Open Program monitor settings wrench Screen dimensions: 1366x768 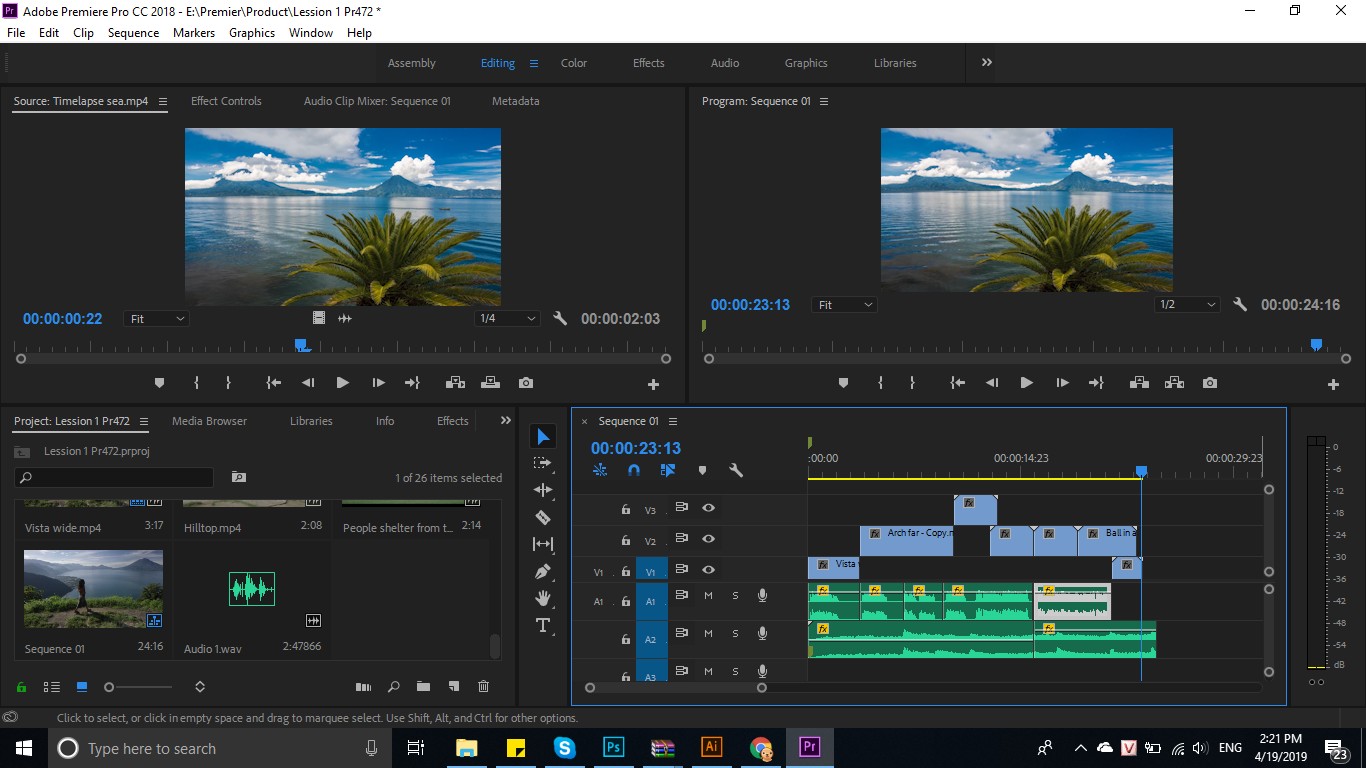point(1240,304)
